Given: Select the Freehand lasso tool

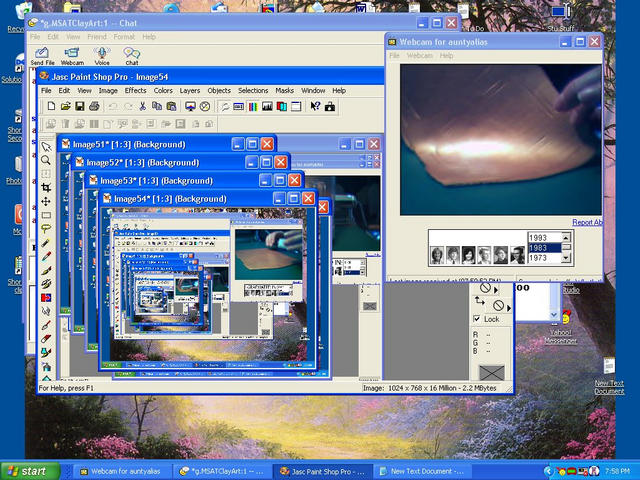Looking at the screenshot, I should click(46, 229).
